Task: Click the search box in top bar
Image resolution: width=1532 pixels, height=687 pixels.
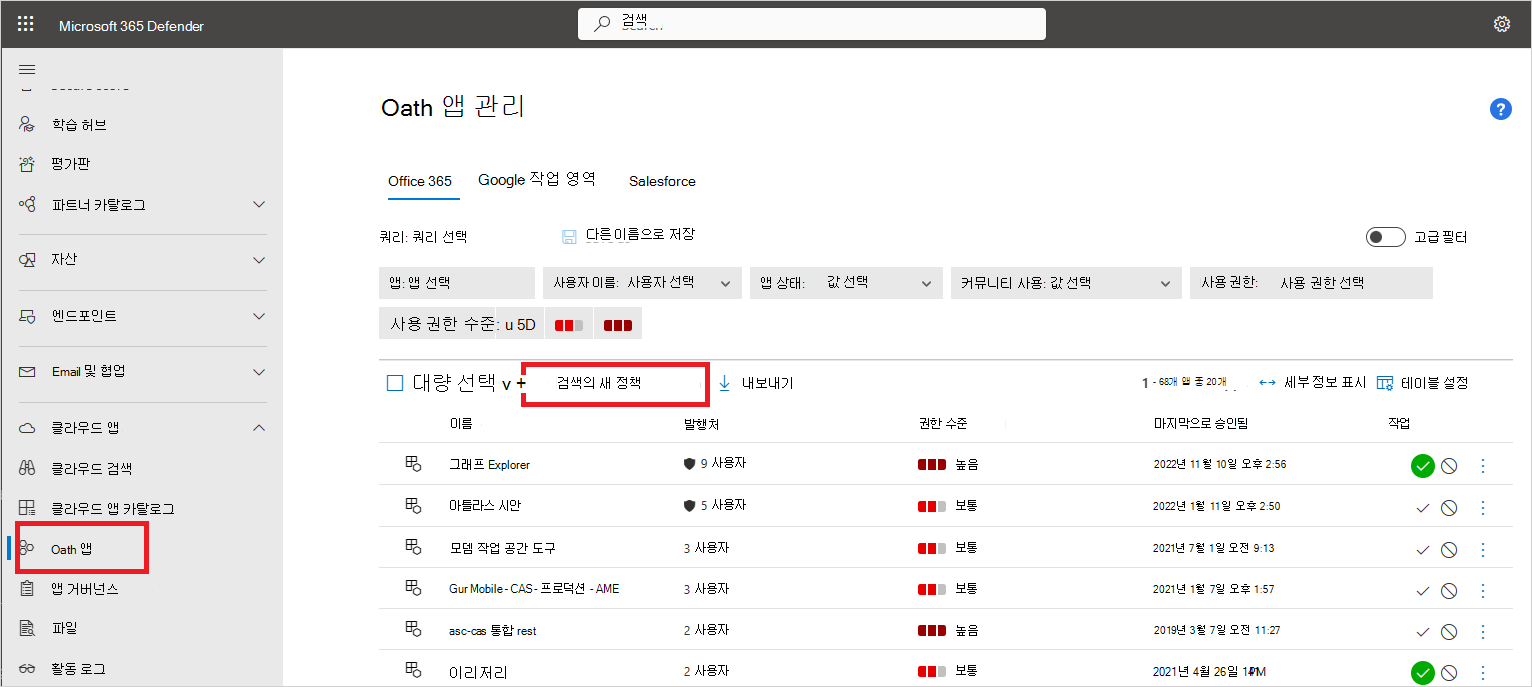Action: click(x=812, y=24)
